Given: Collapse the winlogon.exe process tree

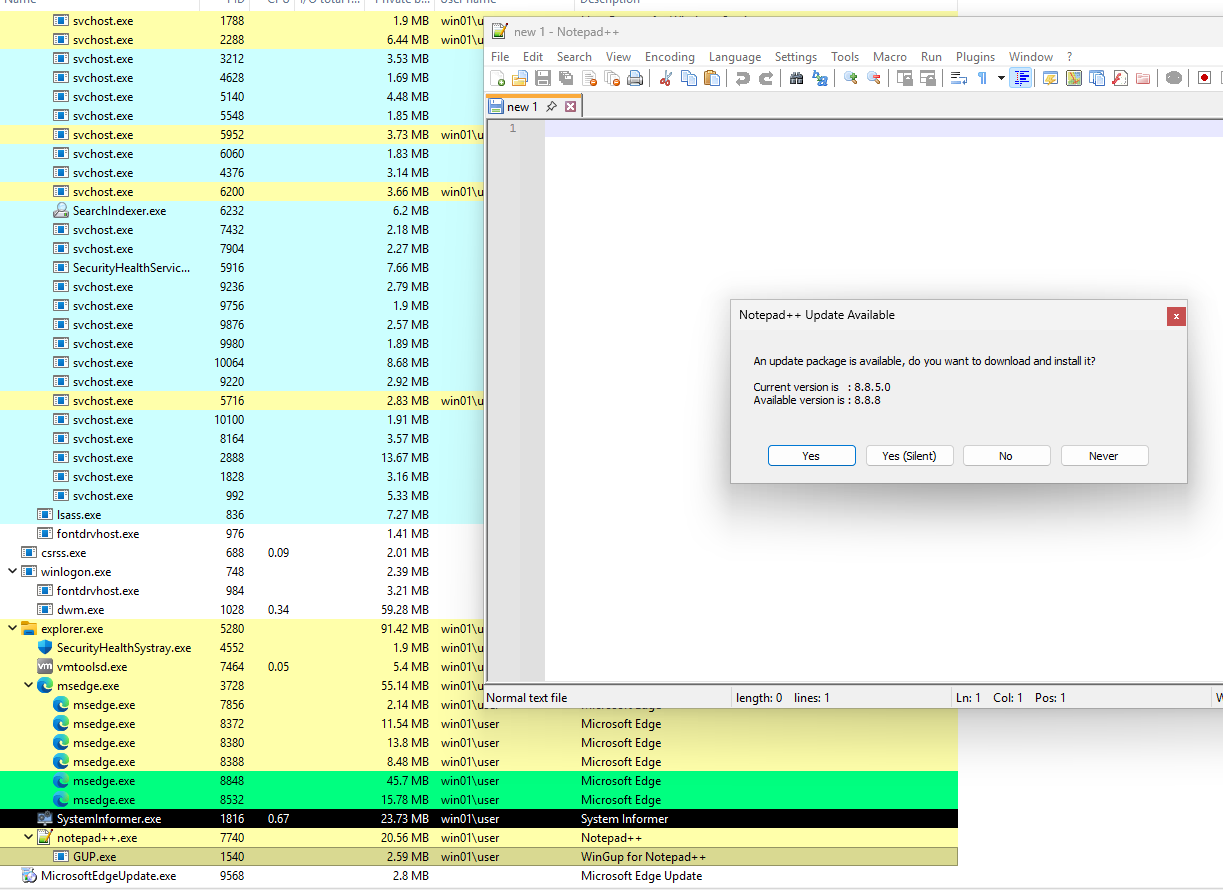Looking at the screenshot, I should [x=13, y=572].
